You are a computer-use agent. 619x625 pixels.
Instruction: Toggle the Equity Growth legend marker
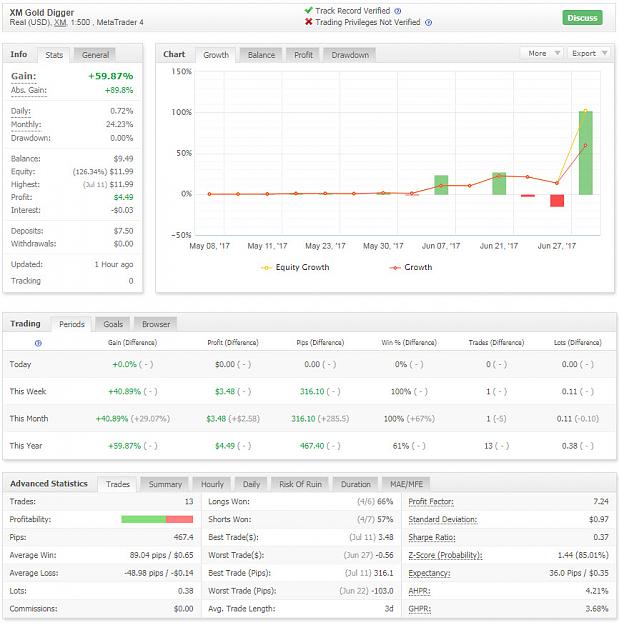266,267
